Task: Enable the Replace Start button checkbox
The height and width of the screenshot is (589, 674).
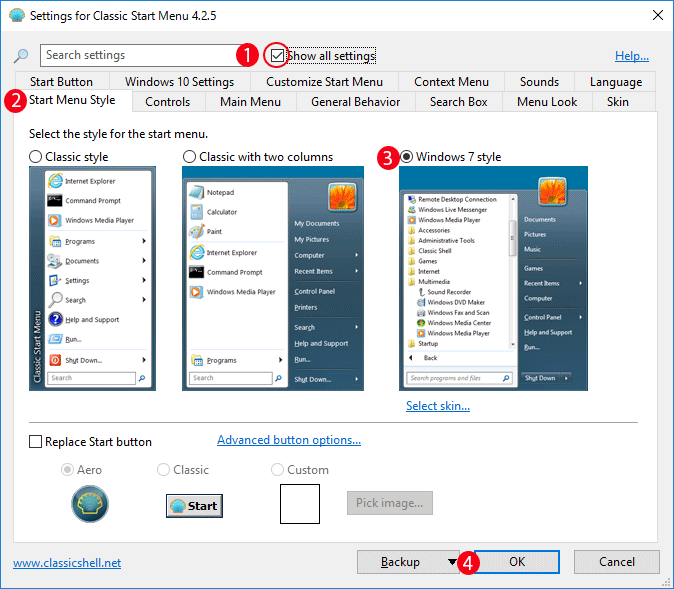Action: click(x=35, y=442)
